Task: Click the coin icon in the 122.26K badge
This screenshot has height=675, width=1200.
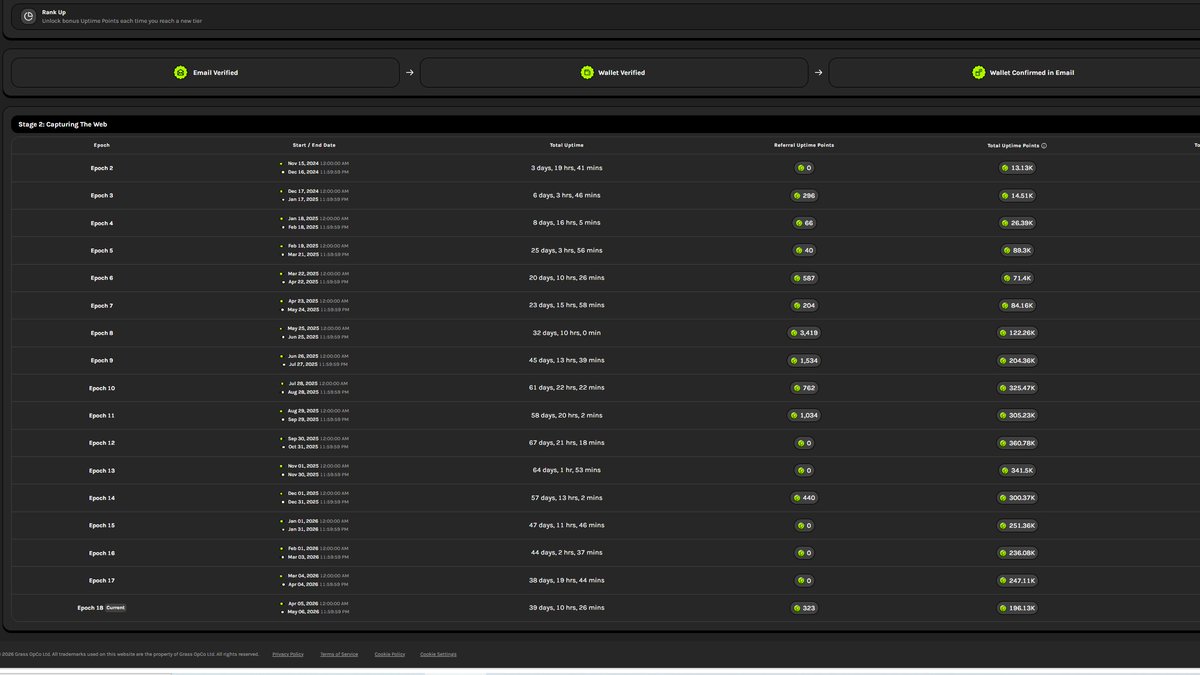Action: coord(1003,333)
